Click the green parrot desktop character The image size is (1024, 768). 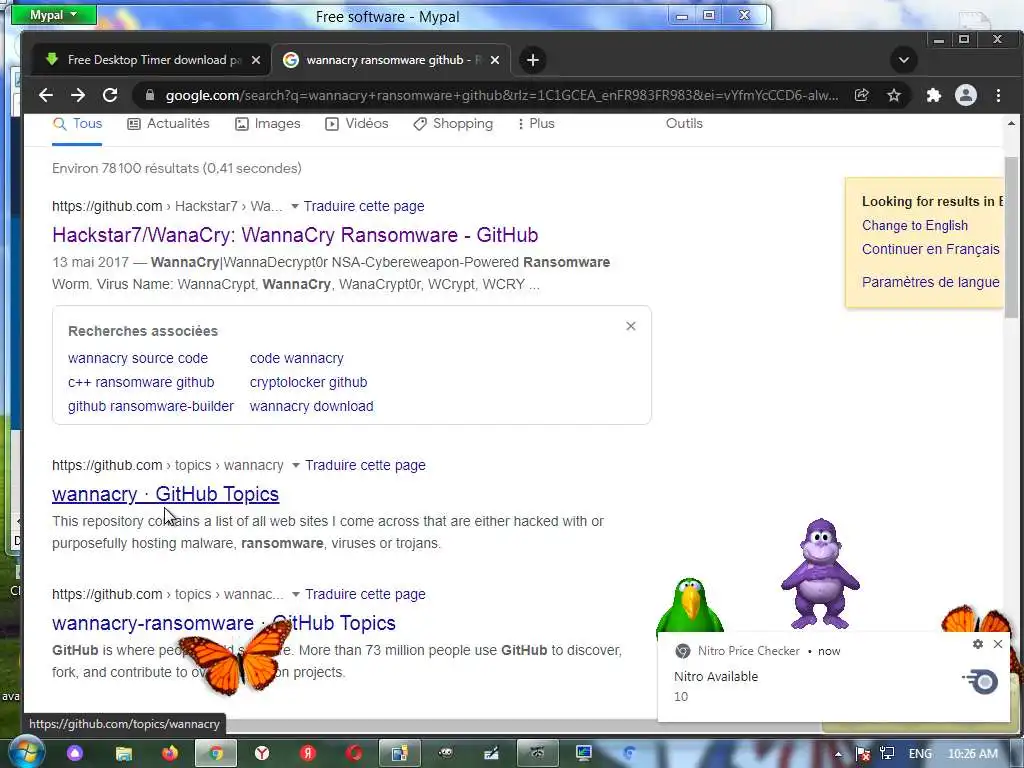(690, 605)
